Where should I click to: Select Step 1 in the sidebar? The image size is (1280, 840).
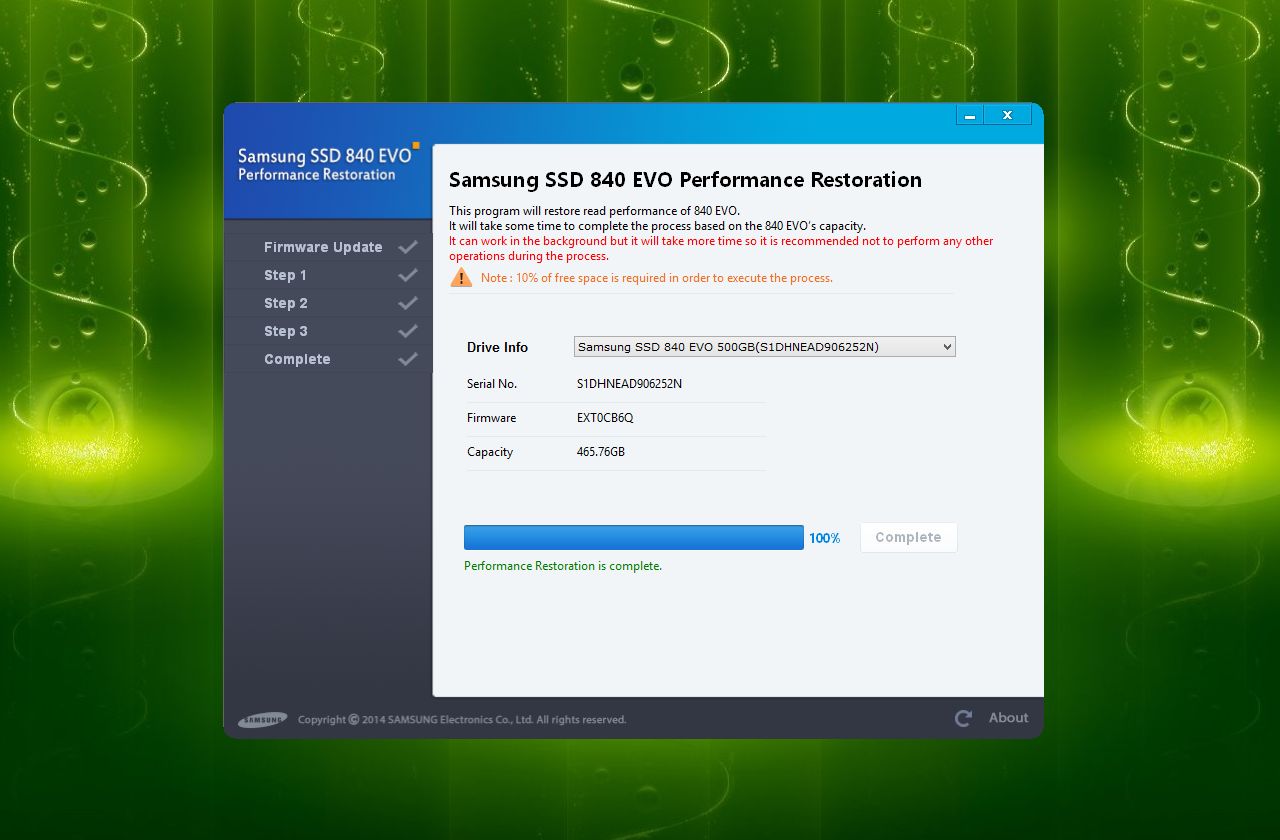tap(328, 275)
